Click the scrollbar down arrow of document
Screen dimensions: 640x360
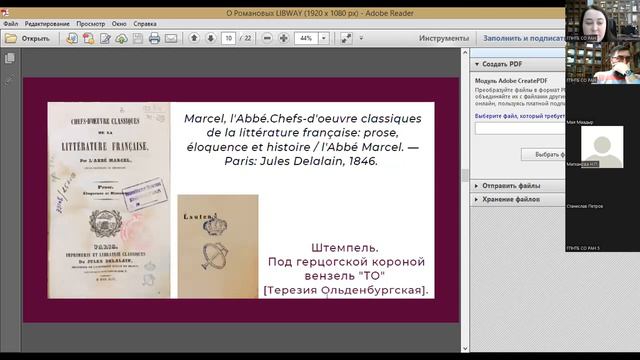[465, 349]
